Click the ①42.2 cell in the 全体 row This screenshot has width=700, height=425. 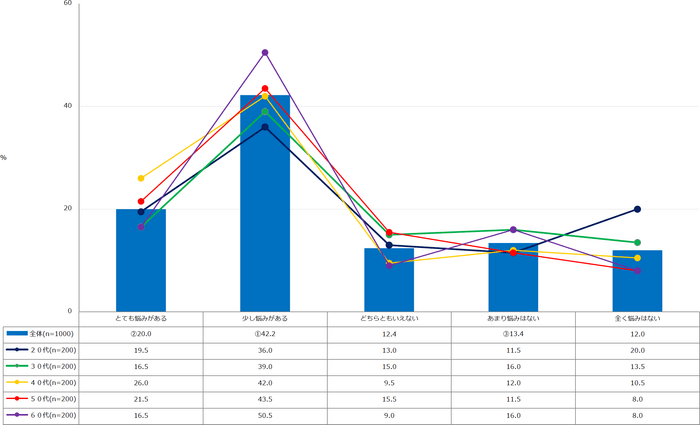pos(265,333)
